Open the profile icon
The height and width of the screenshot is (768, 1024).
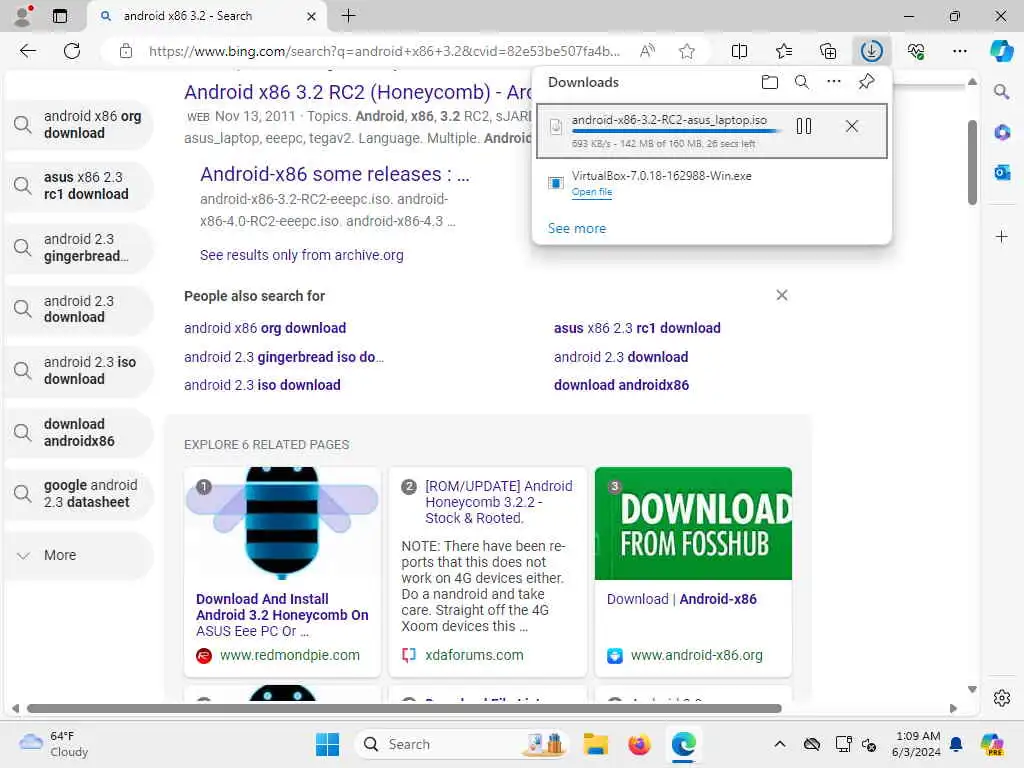pyautogui.click(x=23, y=16)
